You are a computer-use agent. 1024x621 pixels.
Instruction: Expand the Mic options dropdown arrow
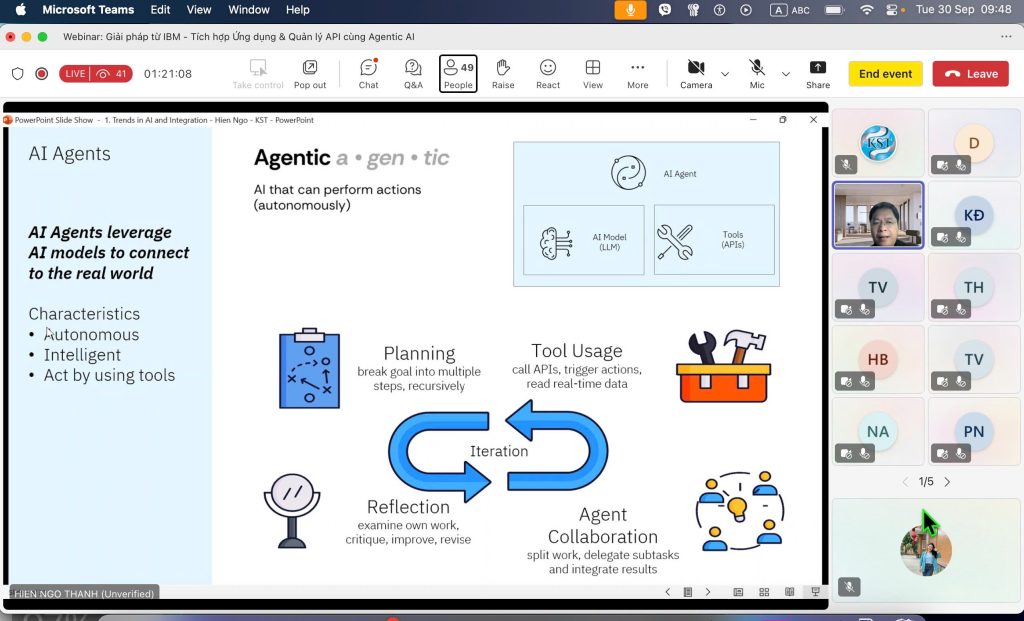(785, 74)
